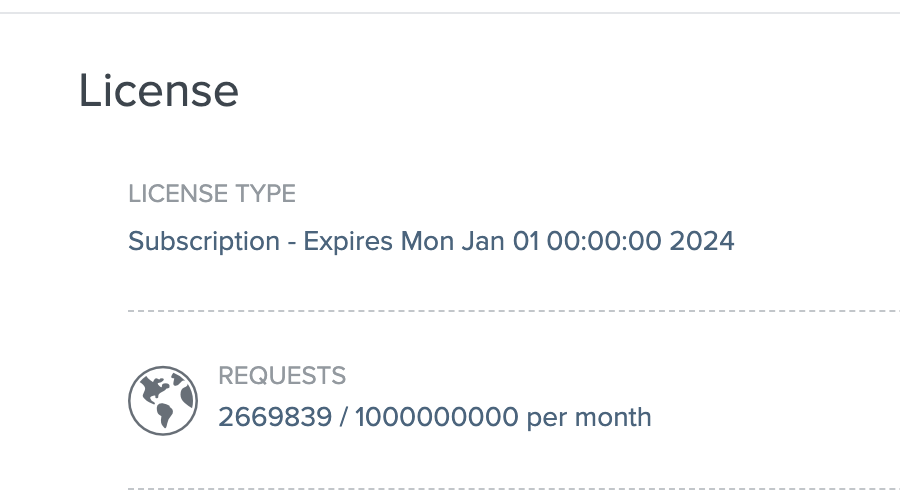Click the slash between request numbers

tap(343, 416)
